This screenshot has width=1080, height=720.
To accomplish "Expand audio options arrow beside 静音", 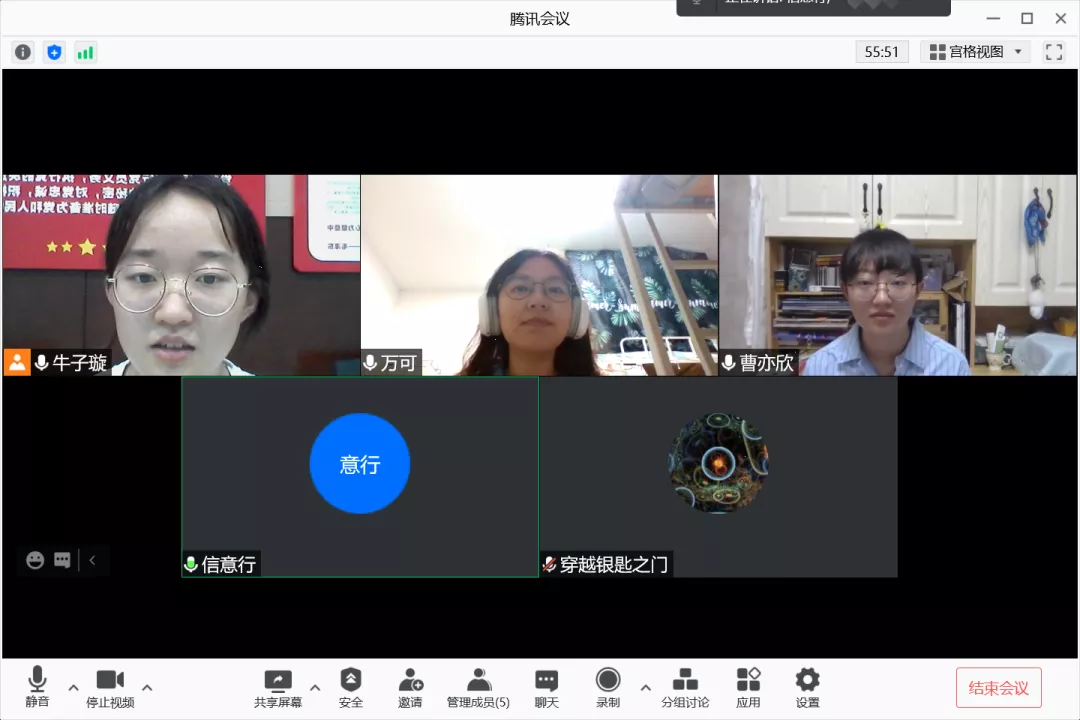I will click(73, 687).
